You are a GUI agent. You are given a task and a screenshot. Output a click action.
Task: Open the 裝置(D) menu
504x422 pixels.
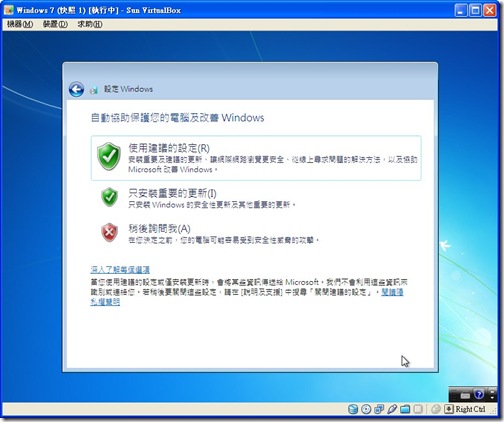click(55, 24)
